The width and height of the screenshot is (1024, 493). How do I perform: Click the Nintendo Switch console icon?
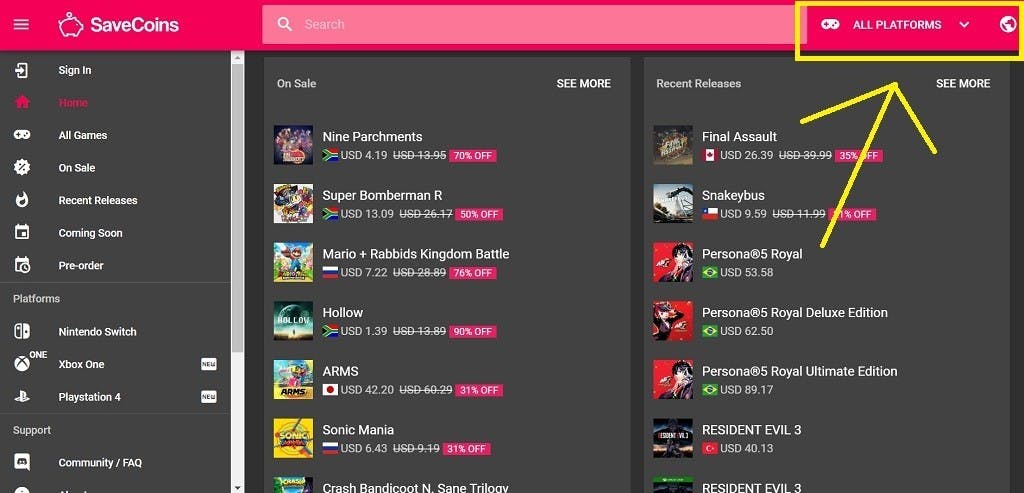[x=22, y=331]
